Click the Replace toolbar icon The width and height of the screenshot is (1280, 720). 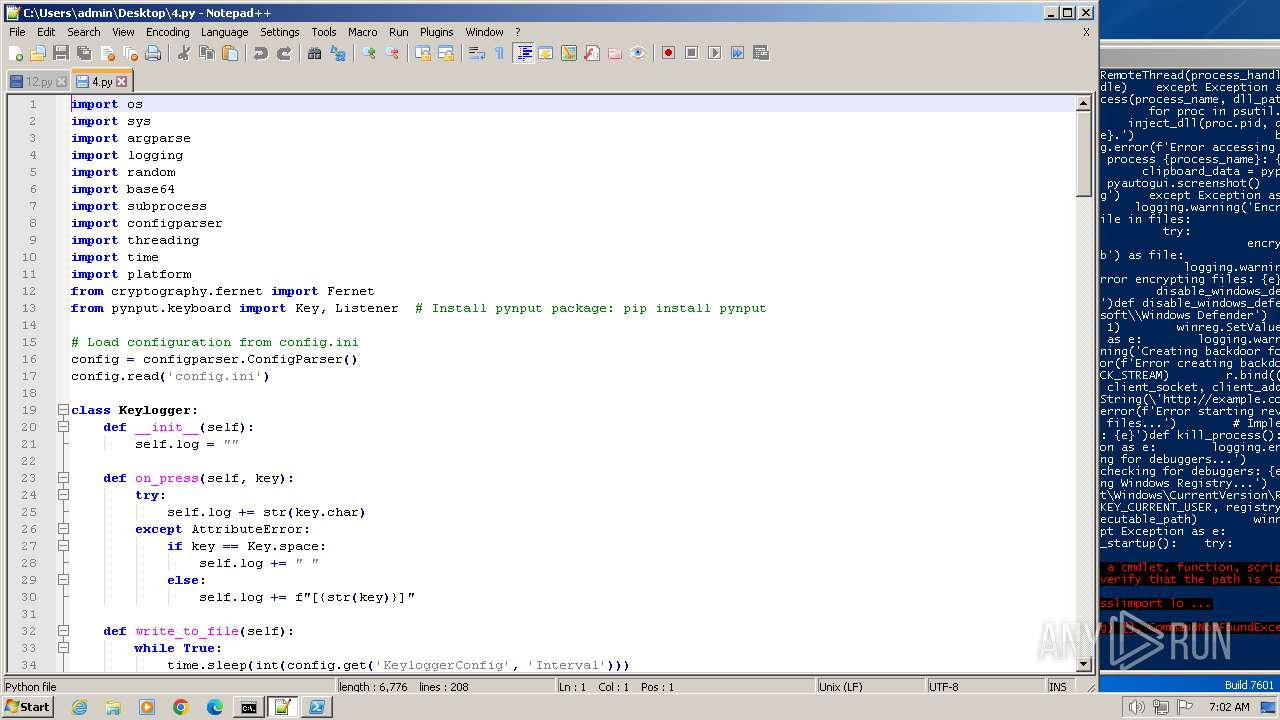tap(338, 53)
